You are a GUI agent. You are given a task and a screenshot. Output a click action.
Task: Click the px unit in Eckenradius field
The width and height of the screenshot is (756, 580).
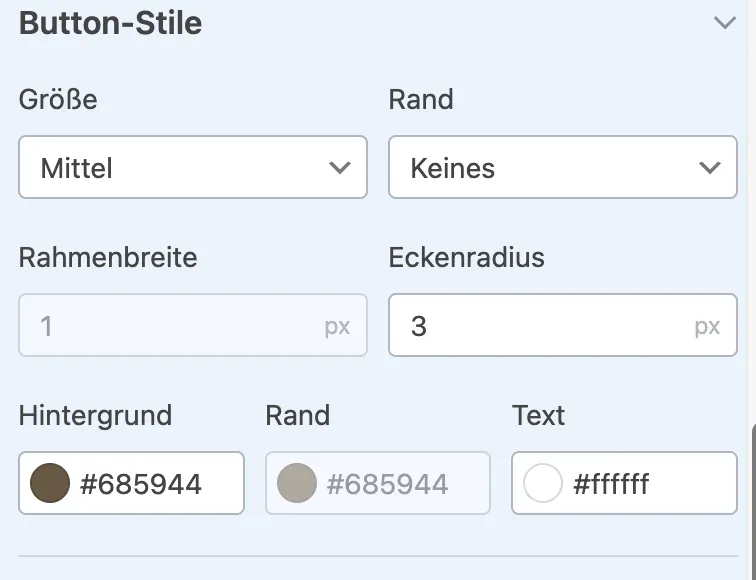tap(707, 326)
